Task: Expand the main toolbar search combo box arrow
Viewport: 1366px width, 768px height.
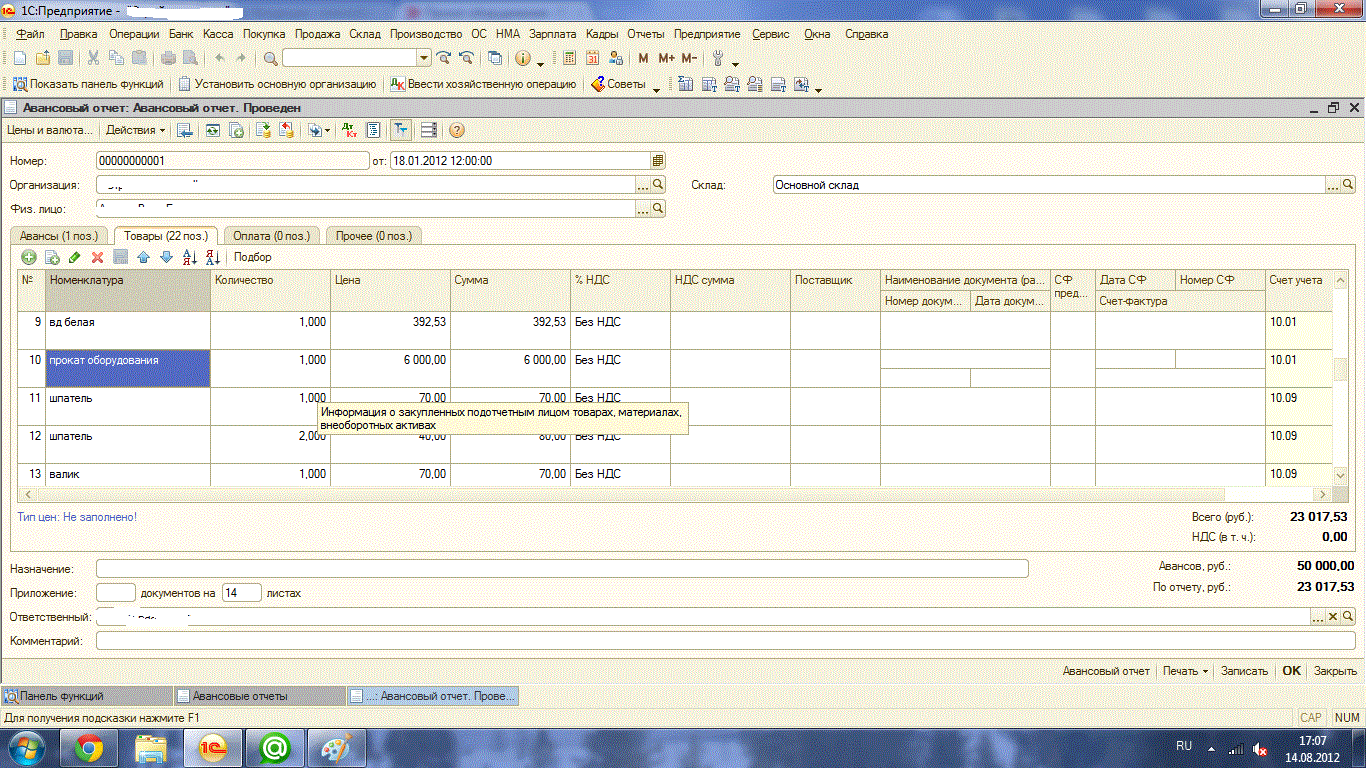Action: pyautogui.click(x=424, y=58)
